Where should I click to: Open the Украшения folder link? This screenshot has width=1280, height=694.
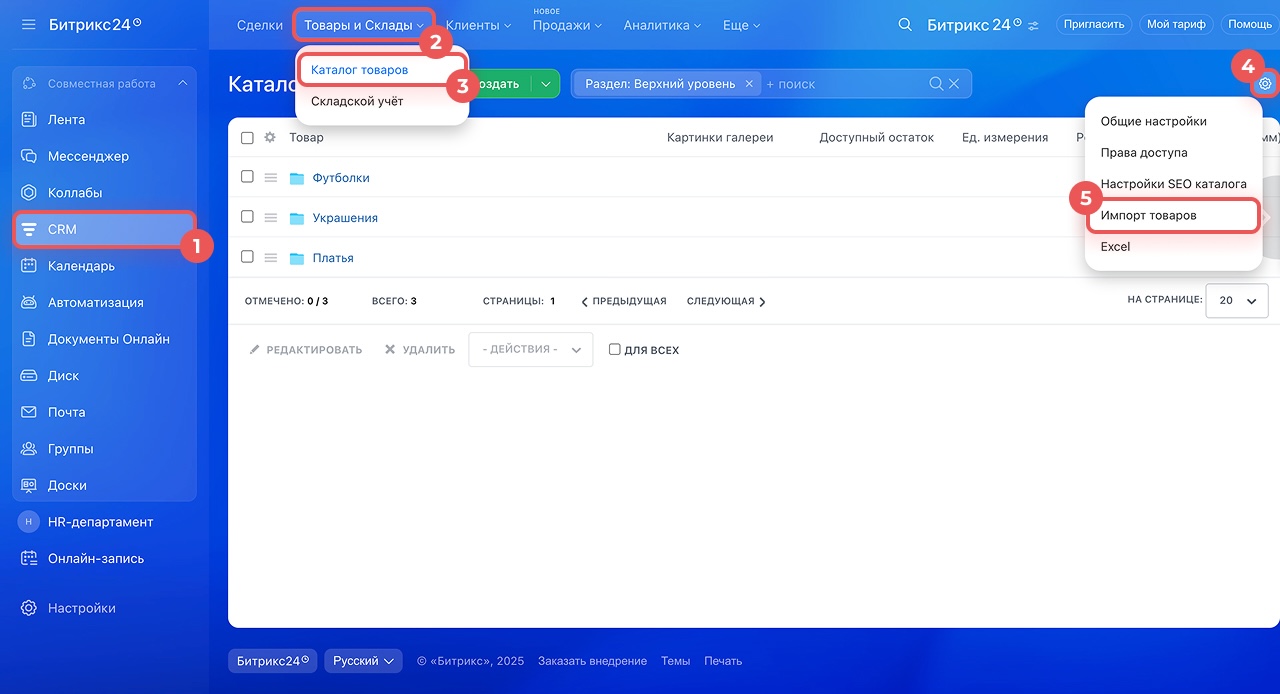pos(345,218)
